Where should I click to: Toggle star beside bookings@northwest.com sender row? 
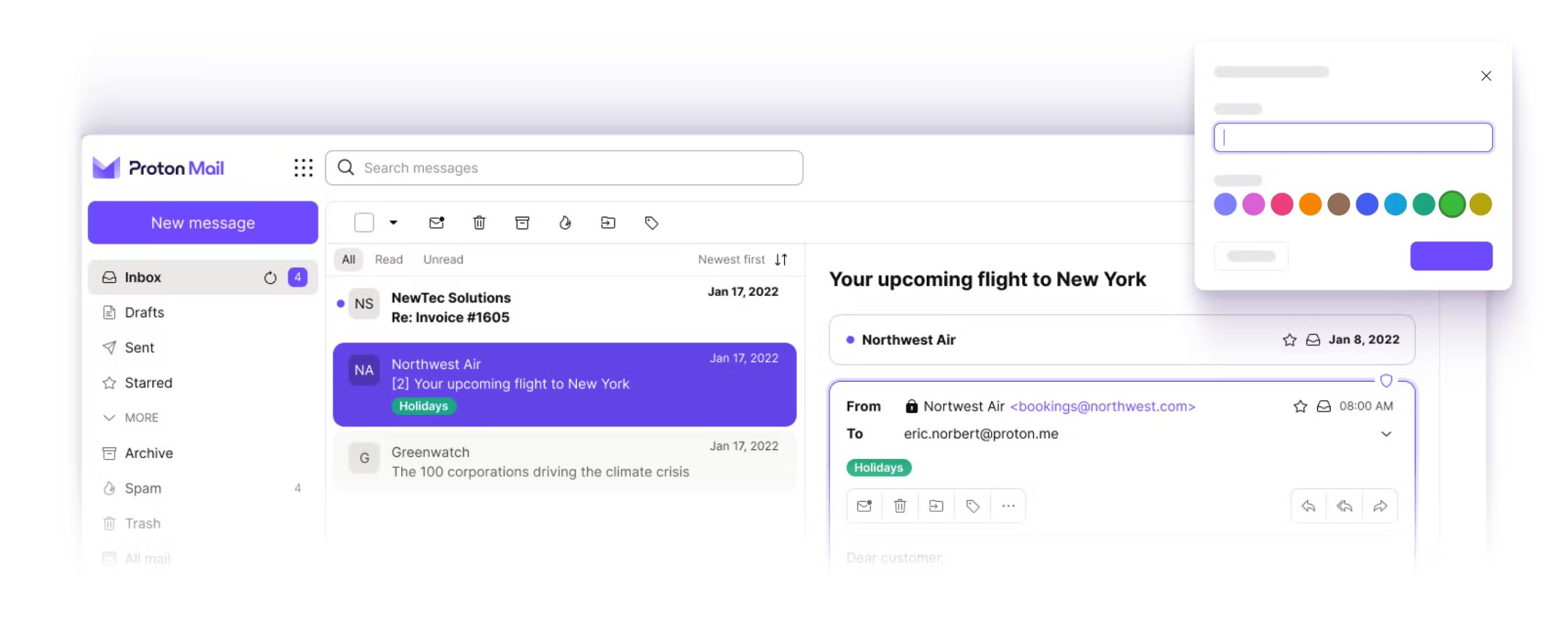(x=1300, y=406)
